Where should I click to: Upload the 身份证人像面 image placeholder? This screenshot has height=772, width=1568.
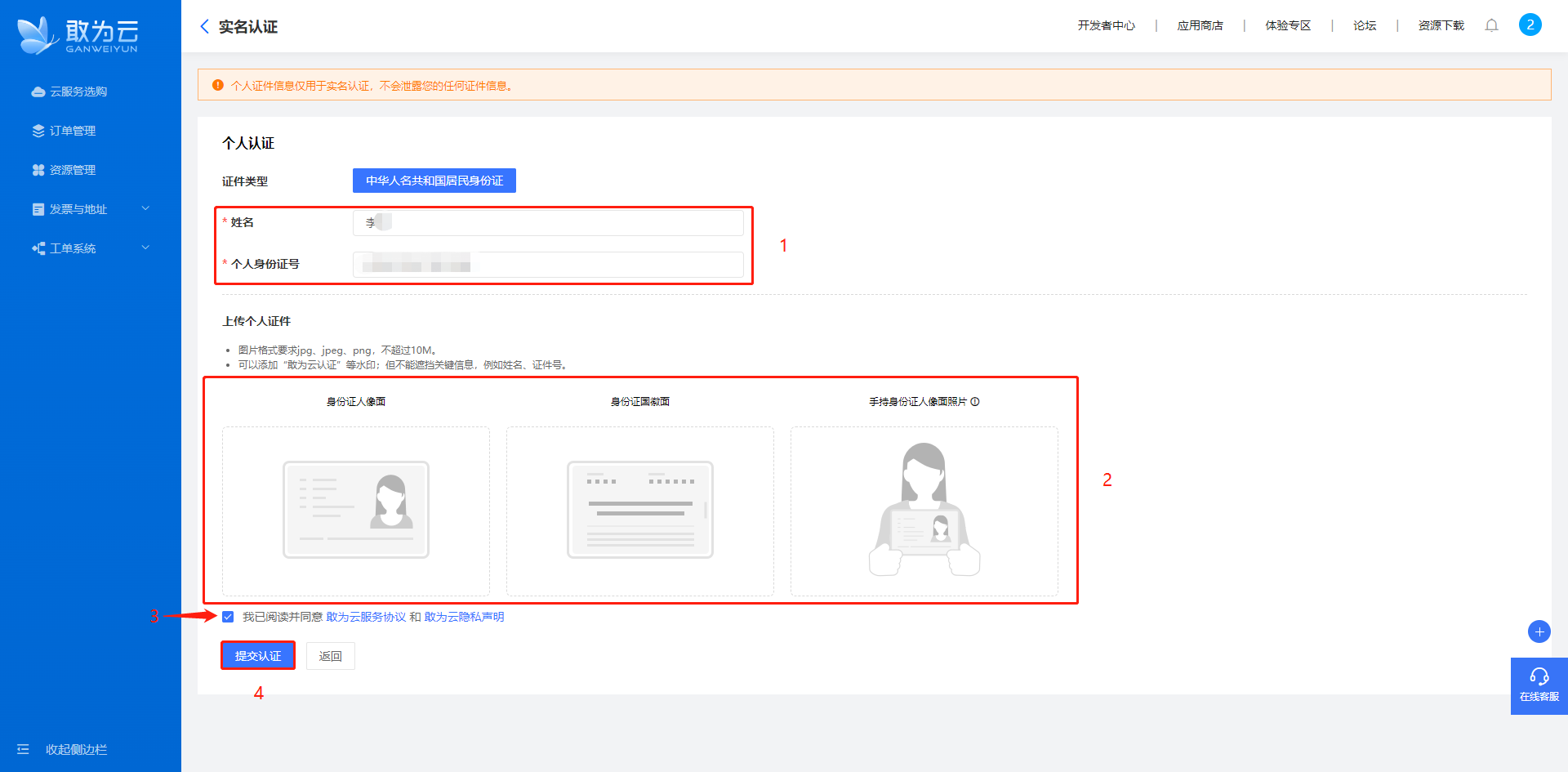click(356, 511)
